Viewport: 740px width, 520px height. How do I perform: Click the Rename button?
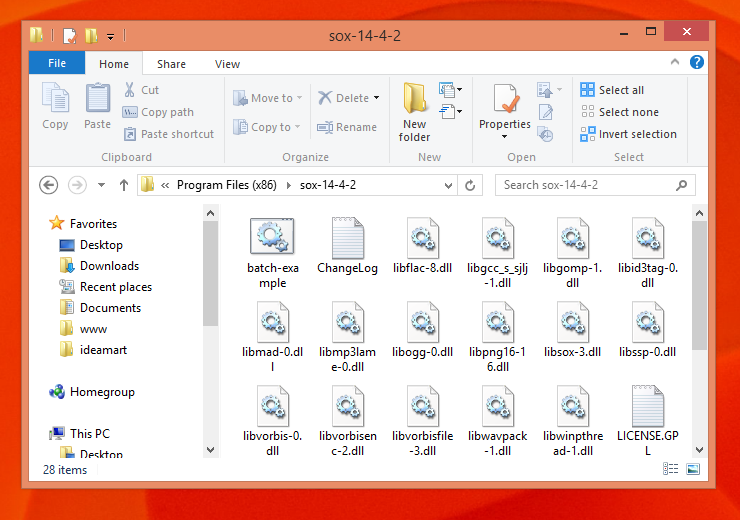347,127
